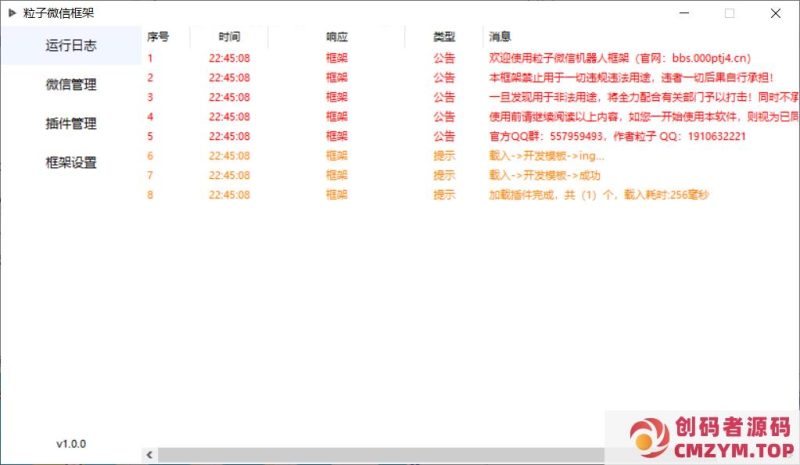Open the 运行日志 tab
The height and width of the screenshot is (465, 800).
pos(71,45)
